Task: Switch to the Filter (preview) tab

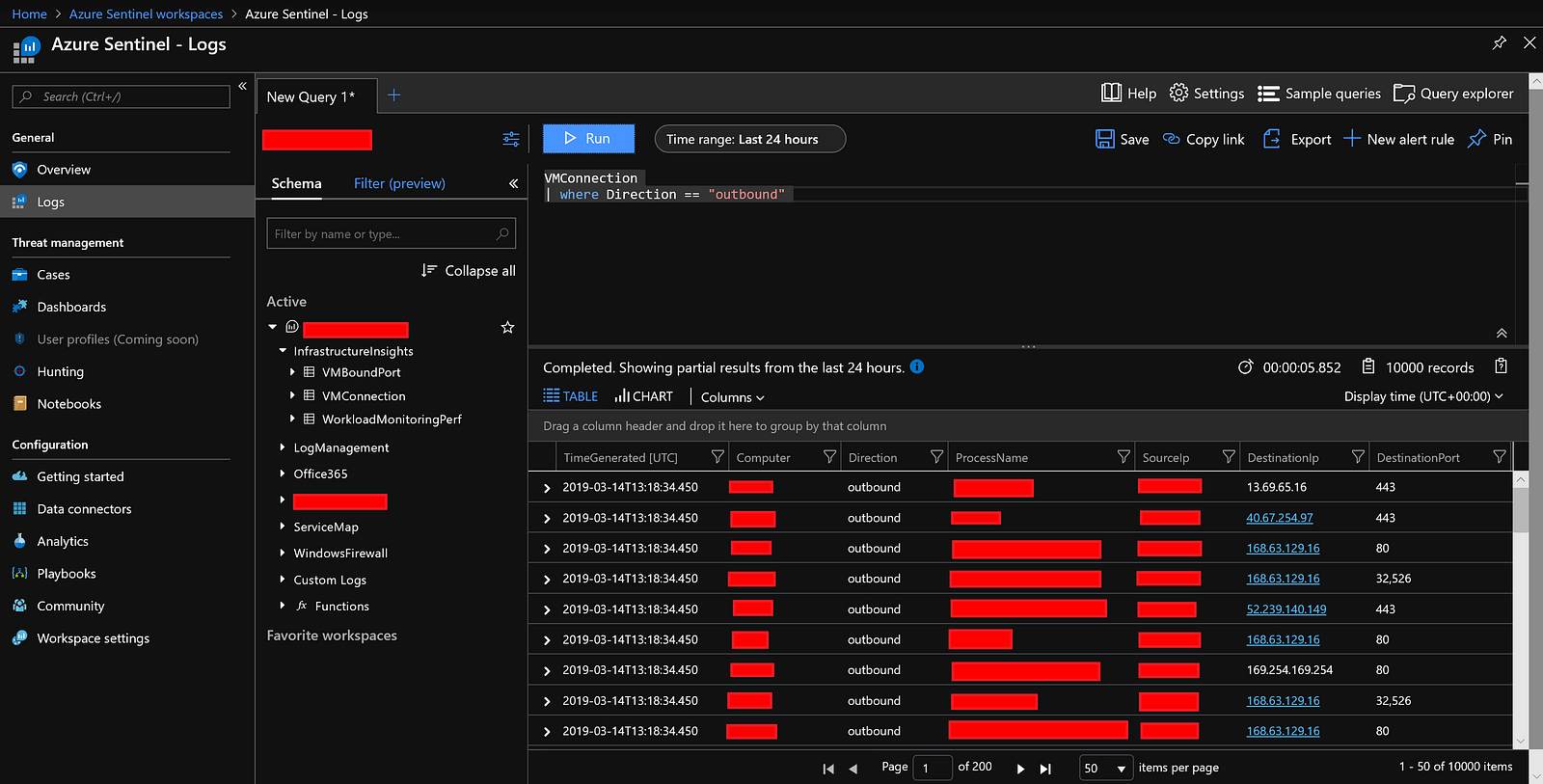Action: 399,183
